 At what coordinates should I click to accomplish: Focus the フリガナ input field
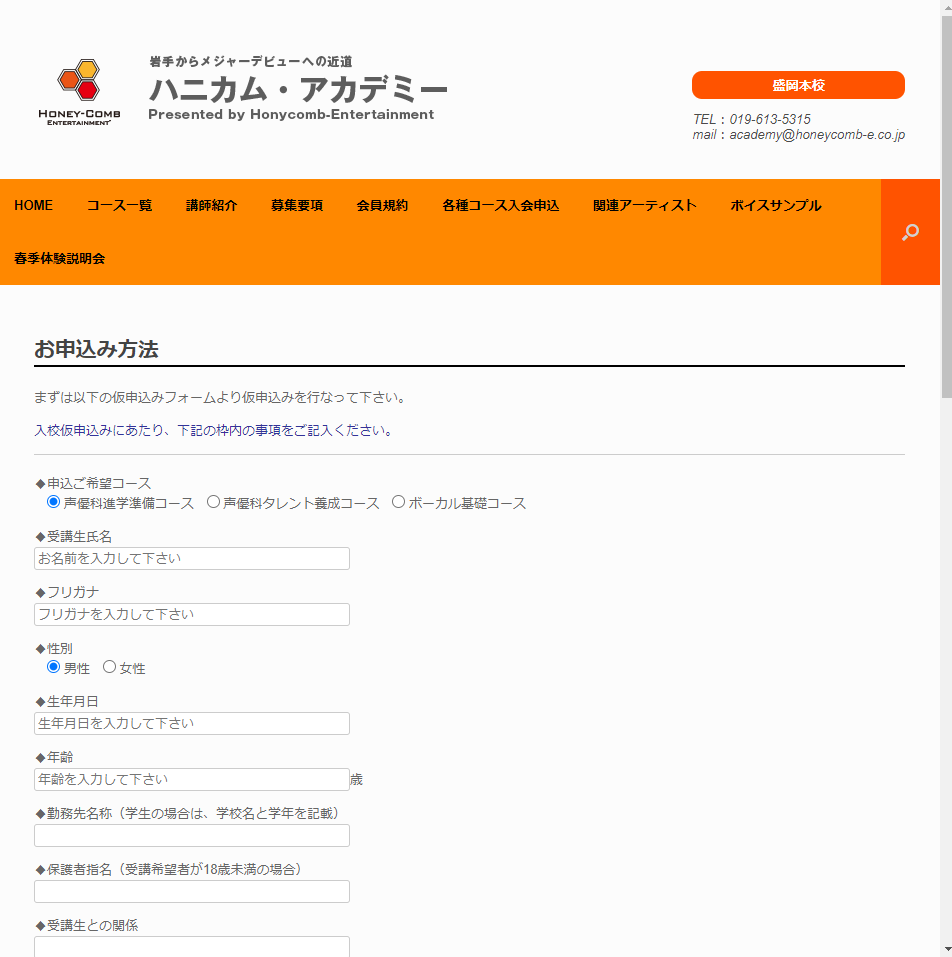(x=192, y=615)
